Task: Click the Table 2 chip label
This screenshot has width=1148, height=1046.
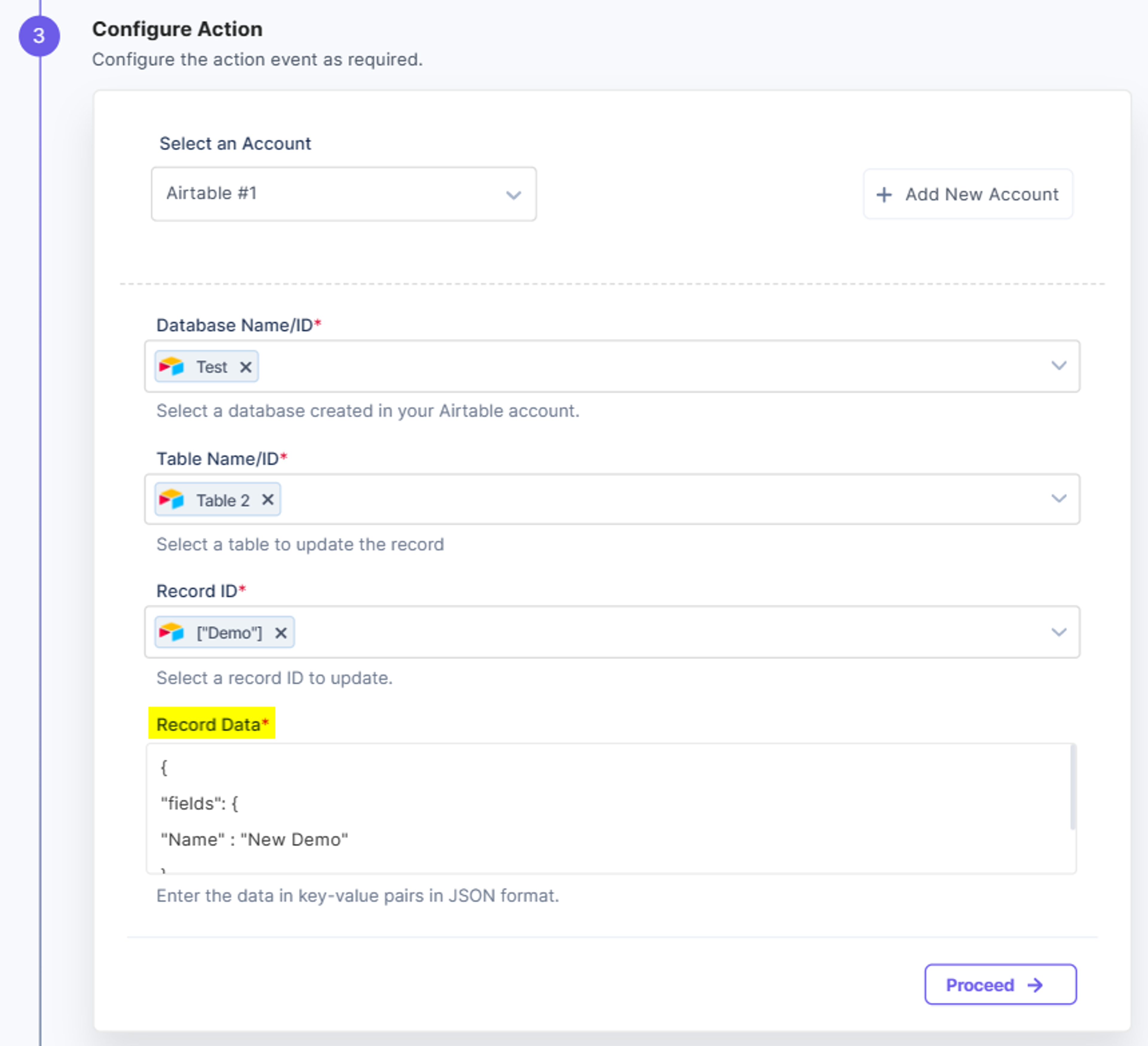Action: (x=223, y=500)
